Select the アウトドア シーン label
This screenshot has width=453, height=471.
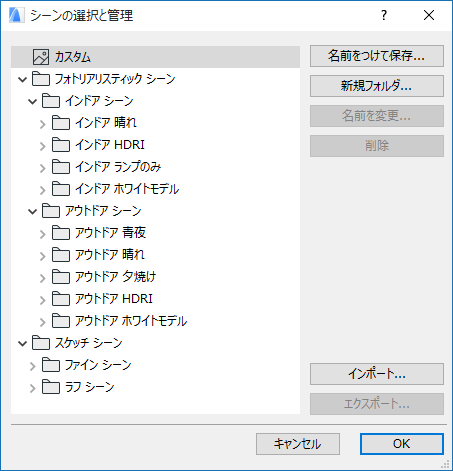pyautogui.click(x=103, y=211)
